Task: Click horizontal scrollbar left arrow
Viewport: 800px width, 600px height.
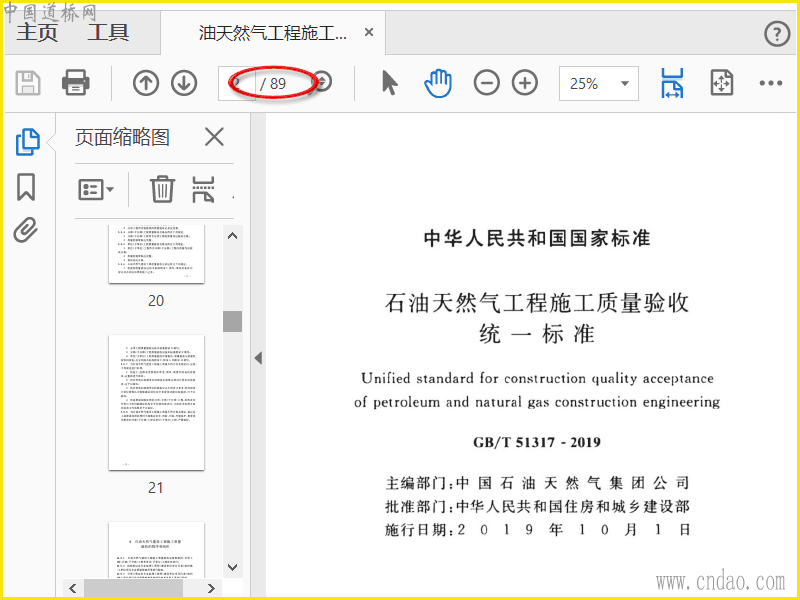Action: [73, 588]
